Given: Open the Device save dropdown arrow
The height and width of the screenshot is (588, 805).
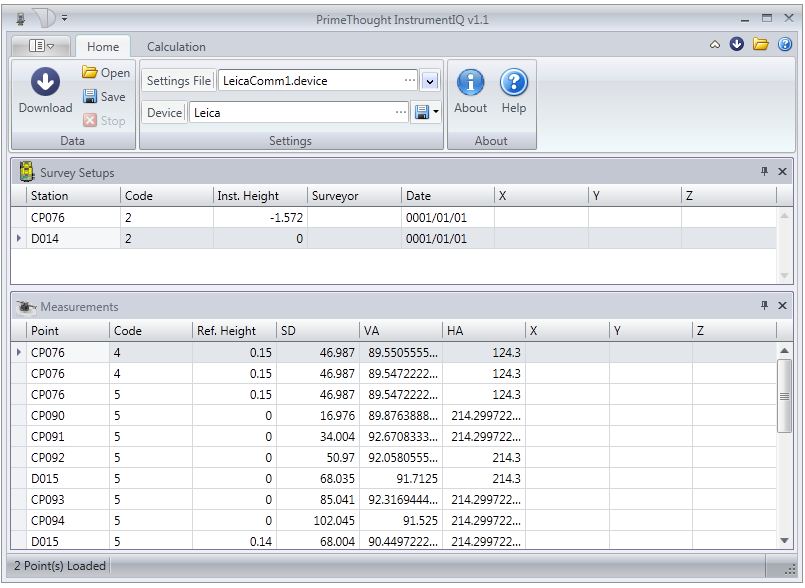Looking at the screenshot, I should pos(436,113).
